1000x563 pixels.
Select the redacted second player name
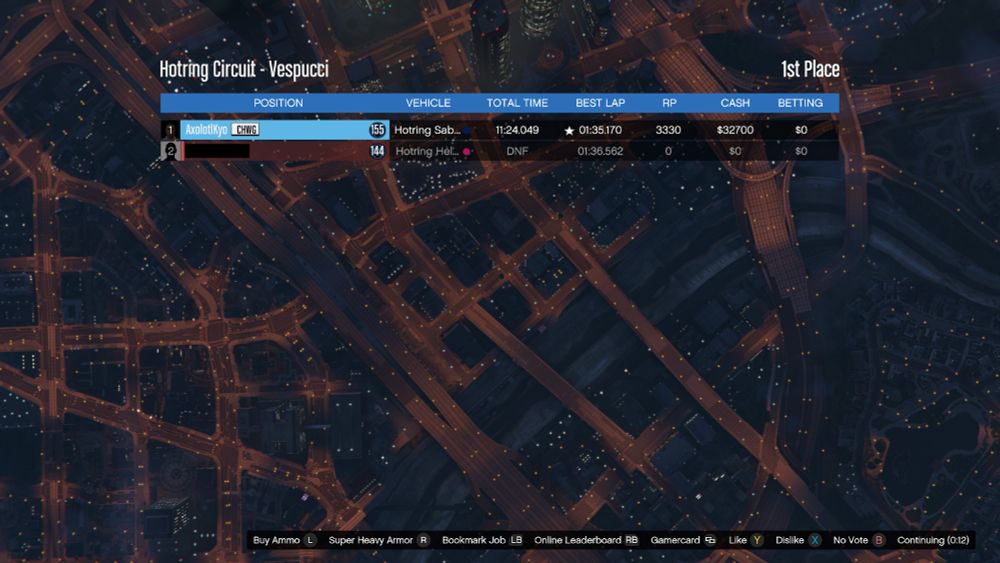(x=217, y=151)
